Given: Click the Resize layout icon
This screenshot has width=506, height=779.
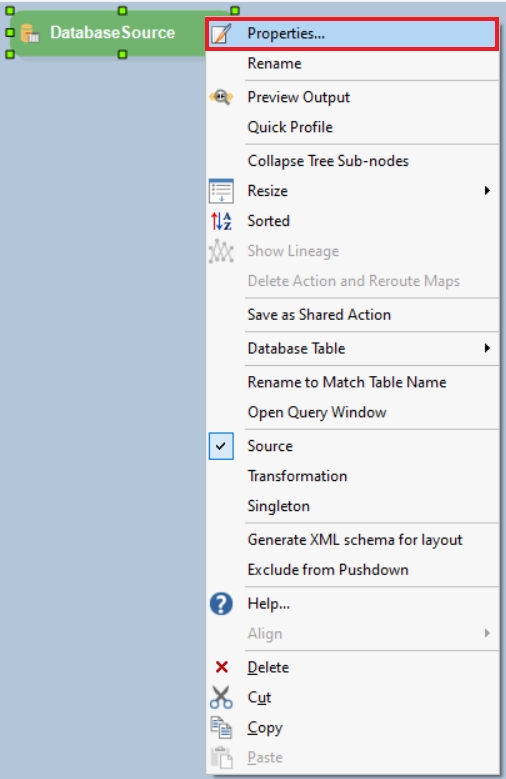Looking at the screenshot, I should 221,191.
